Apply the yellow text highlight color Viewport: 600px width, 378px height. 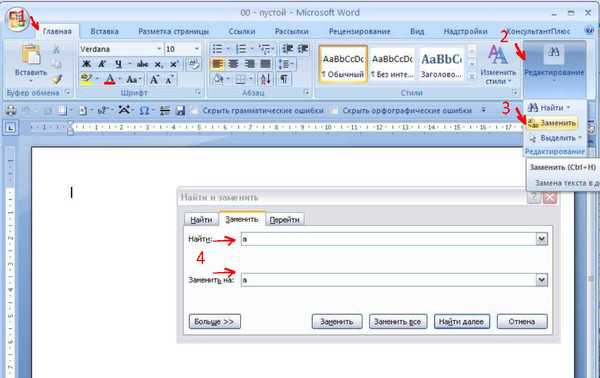tap(86, 80)
